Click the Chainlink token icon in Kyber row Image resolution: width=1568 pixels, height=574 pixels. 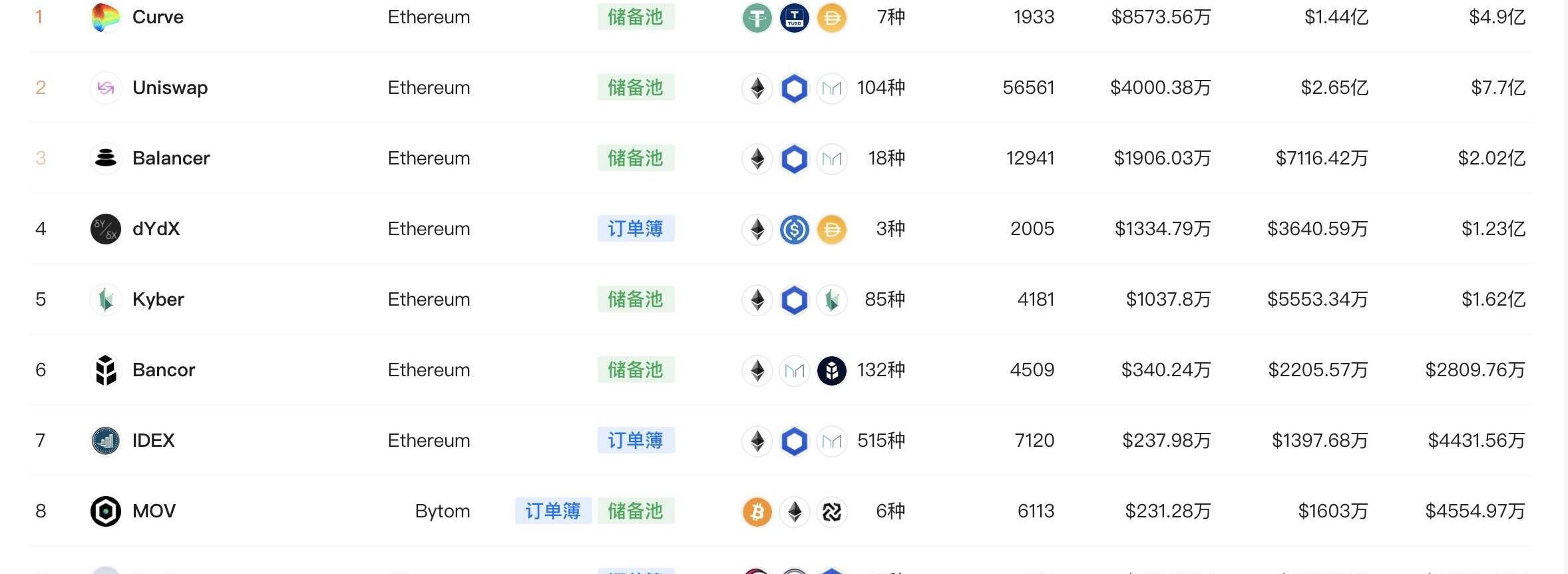coord(794,300)
